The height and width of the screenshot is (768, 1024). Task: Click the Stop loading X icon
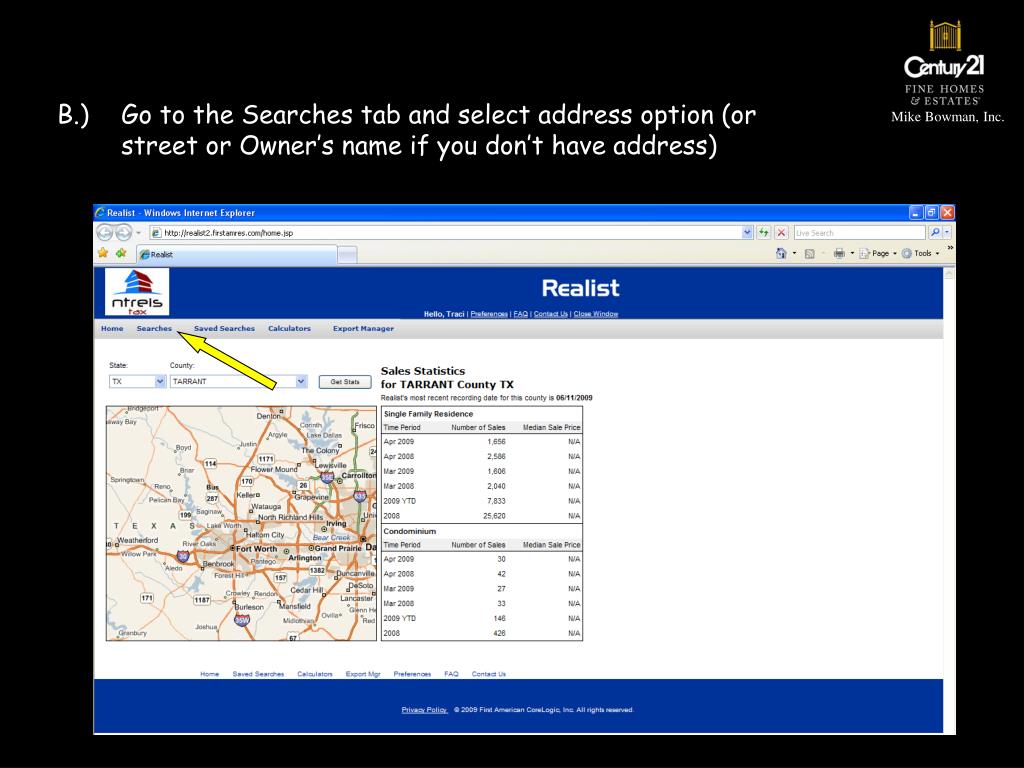781,232
